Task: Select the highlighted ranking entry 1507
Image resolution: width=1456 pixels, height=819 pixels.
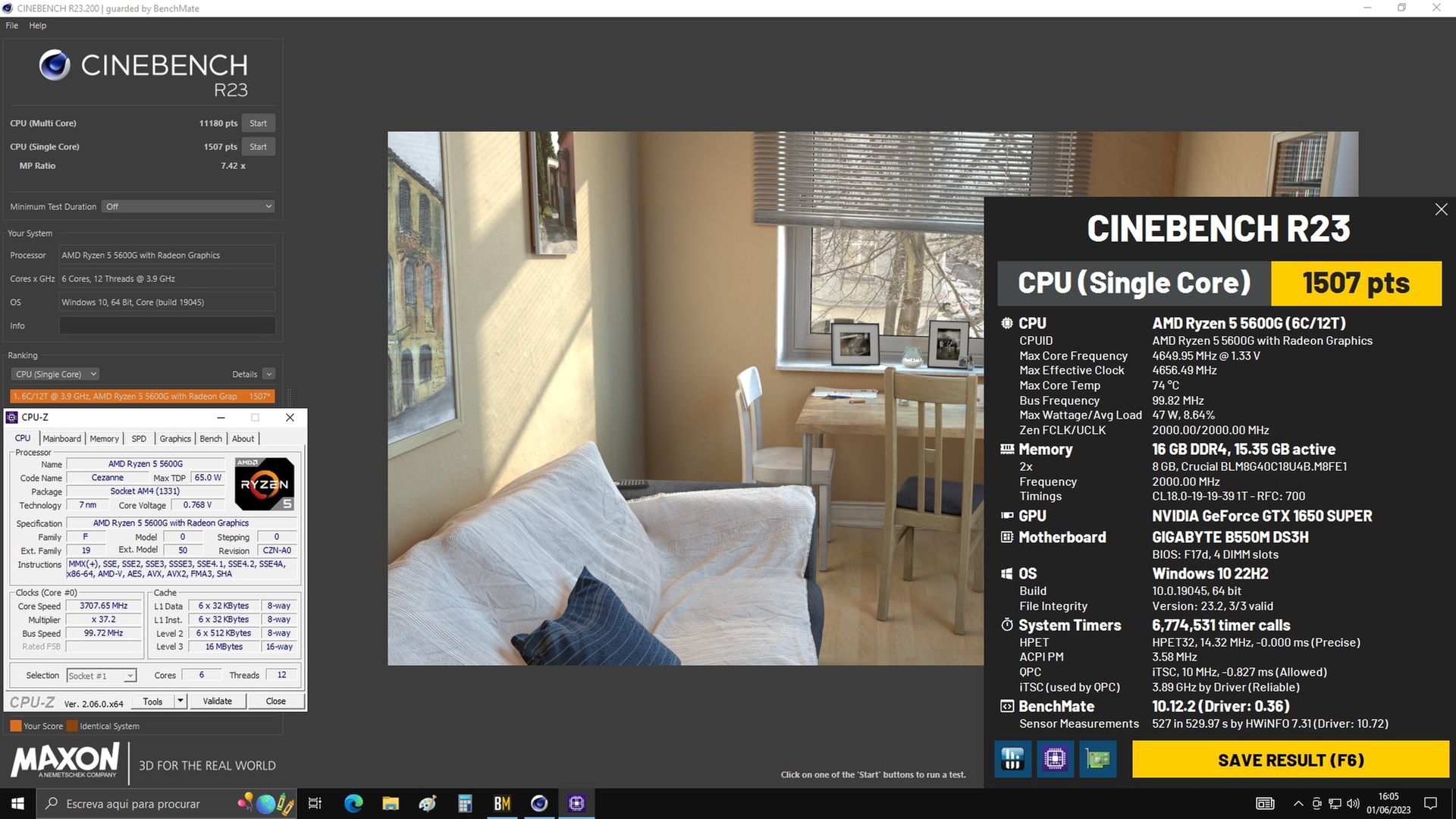Action: point(143,396)
